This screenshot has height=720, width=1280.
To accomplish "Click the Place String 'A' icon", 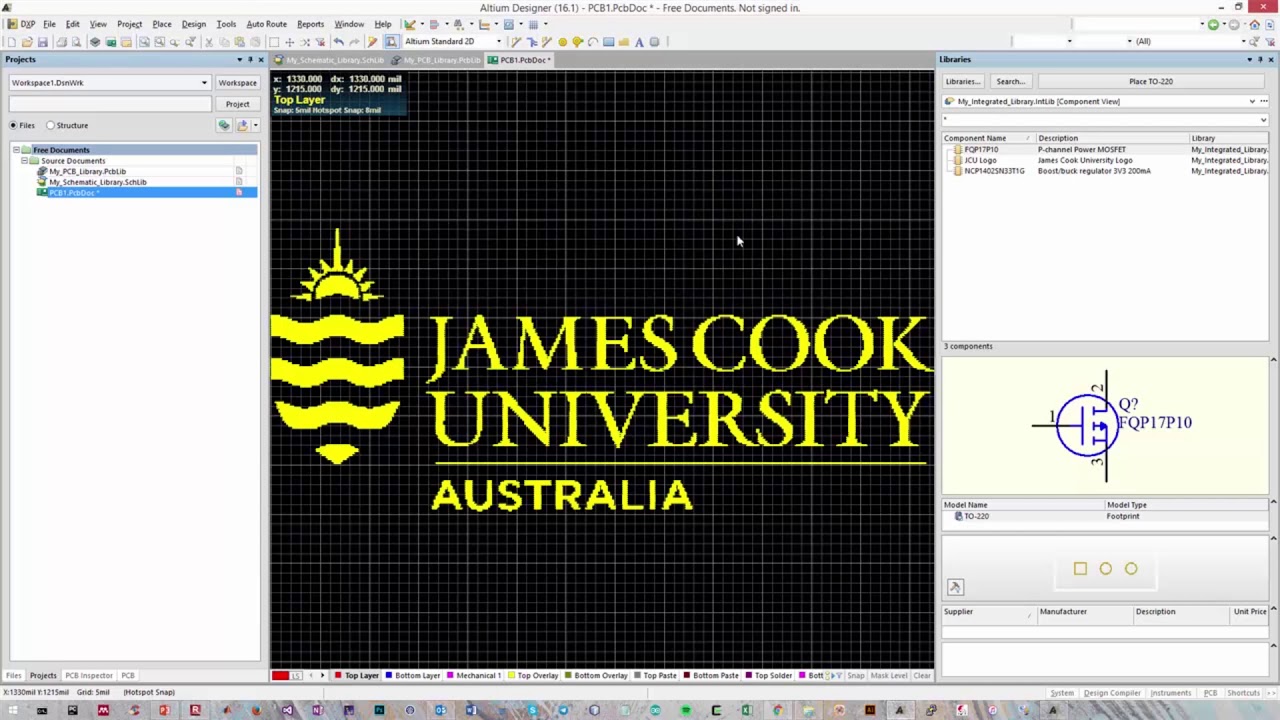I will click(x=639, y=42).
